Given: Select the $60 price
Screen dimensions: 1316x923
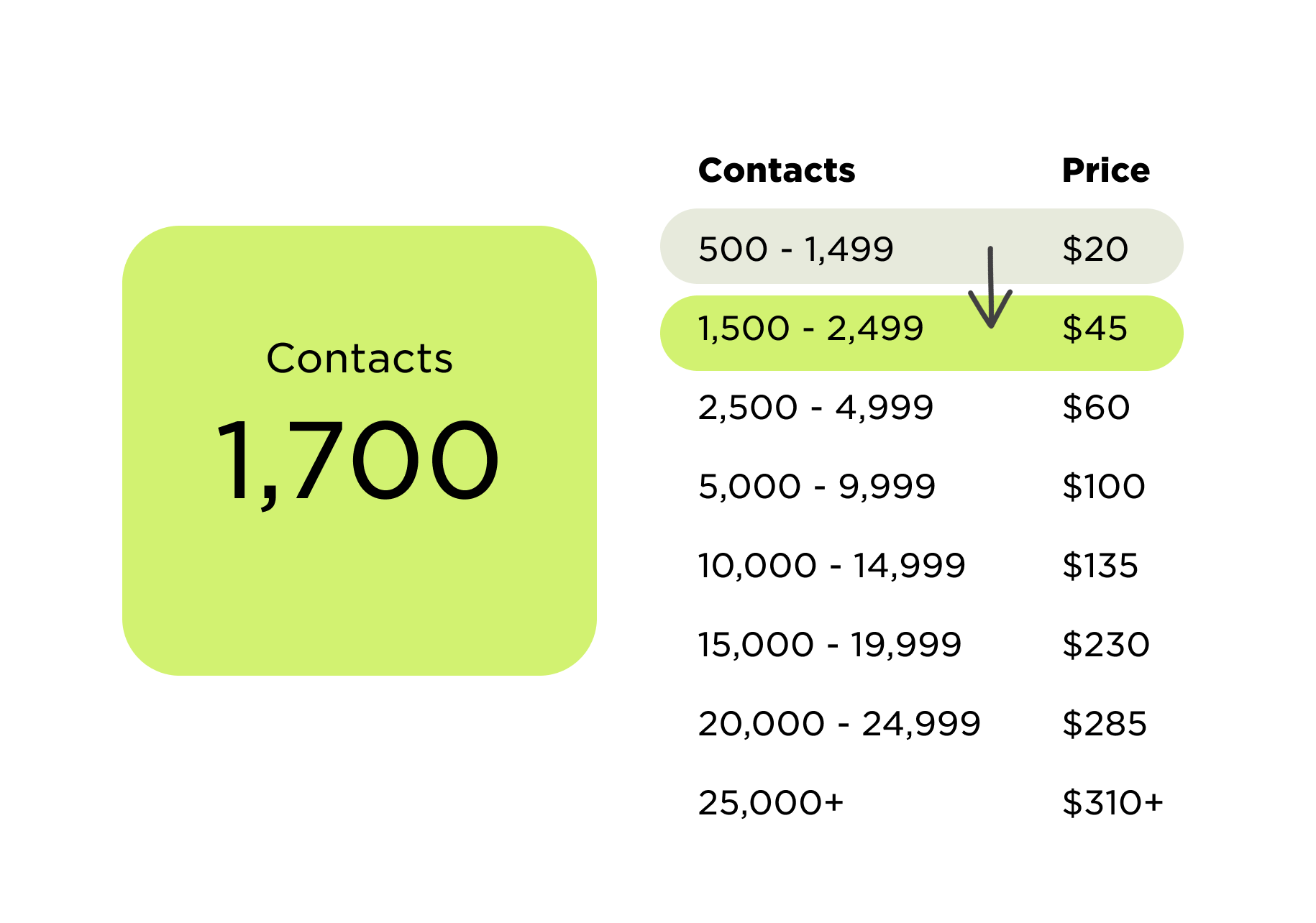Looking at the screenshot, I should [1096, 408].
